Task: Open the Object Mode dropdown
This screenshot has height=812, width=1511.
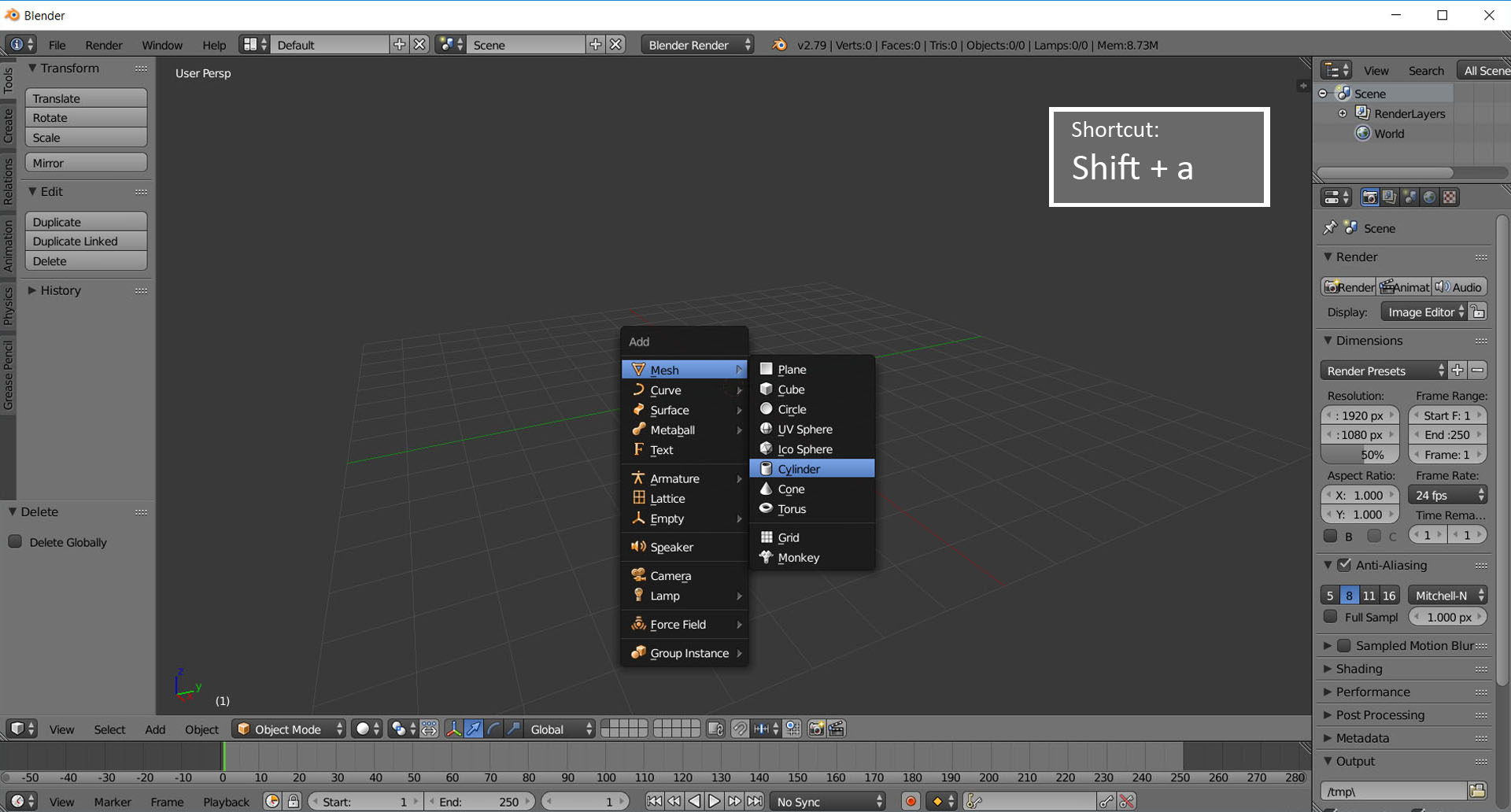Action: tap(289, 729)
